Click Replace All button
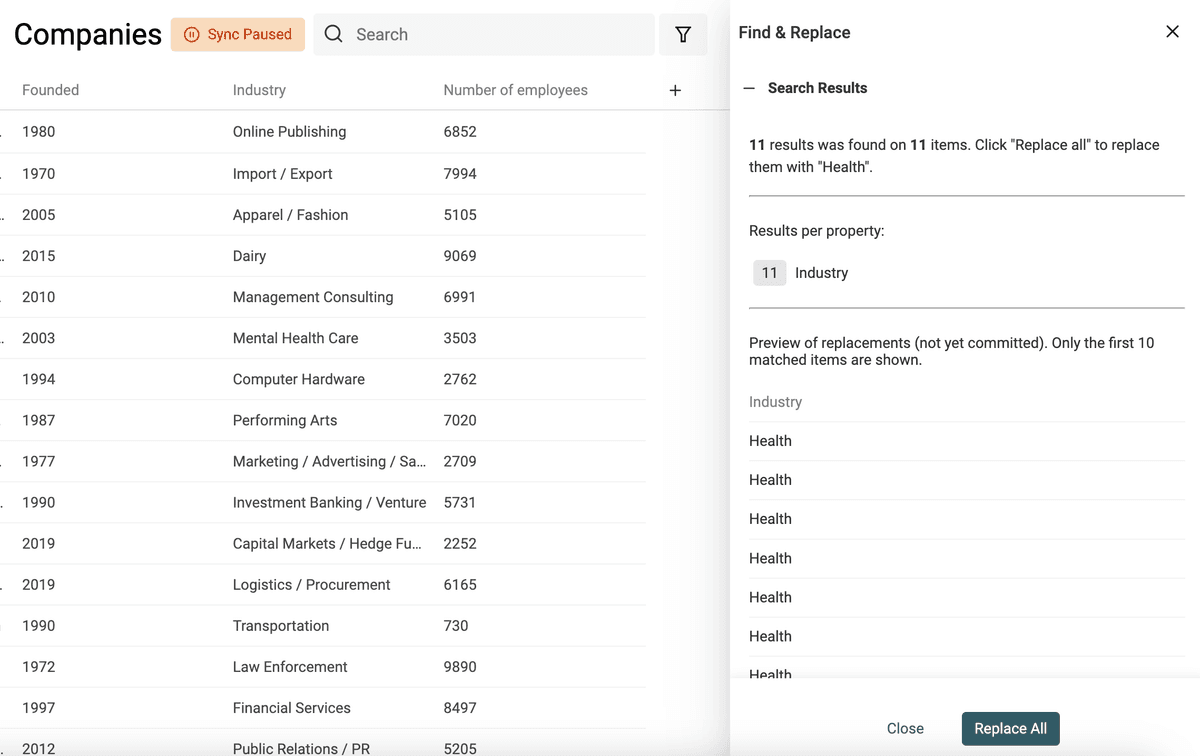The image size is (1200, 756). pyautogui.click(x=1010, y=728)
